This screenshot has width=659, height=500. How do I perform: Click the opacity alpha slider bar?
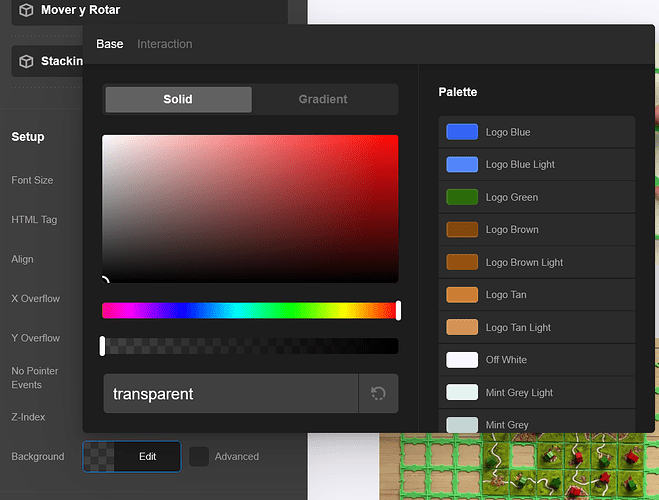(250, 346)
